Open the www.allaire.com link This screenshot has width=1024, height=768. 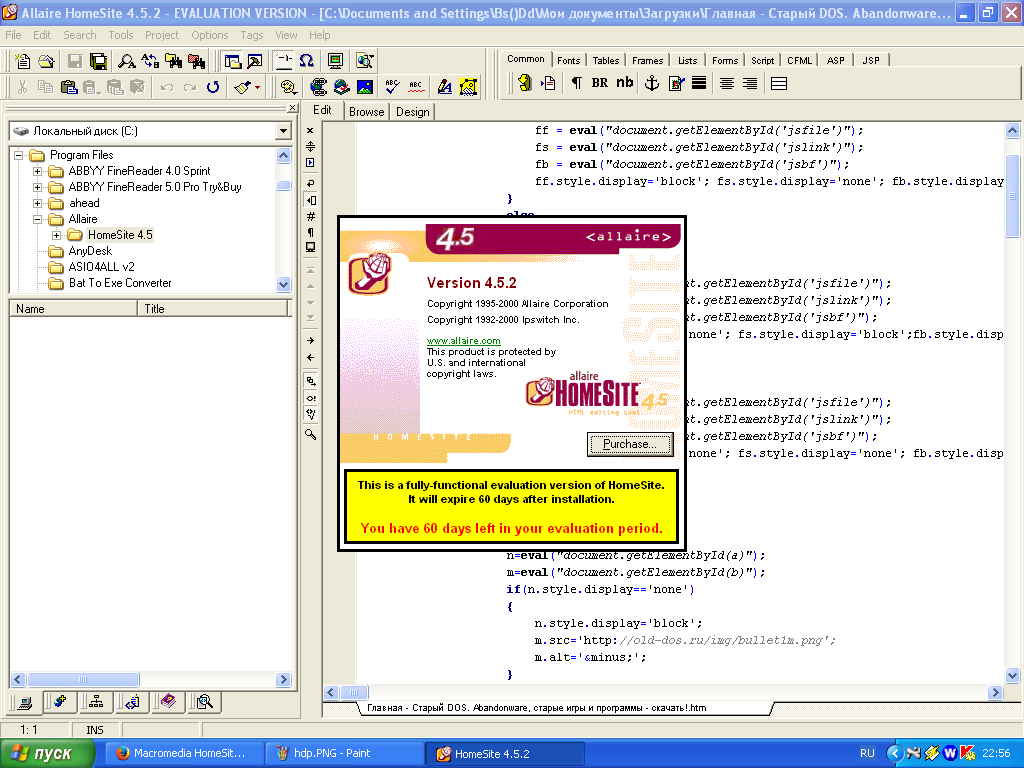pyautogui.click(x=463, y=341)
